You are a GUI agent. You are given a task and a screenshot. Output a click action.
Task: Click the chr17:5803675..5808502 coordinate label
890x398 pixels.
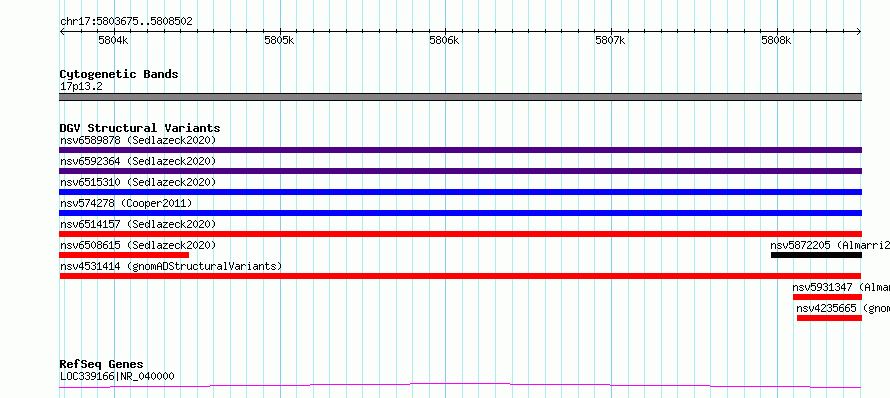click(126, 22)
